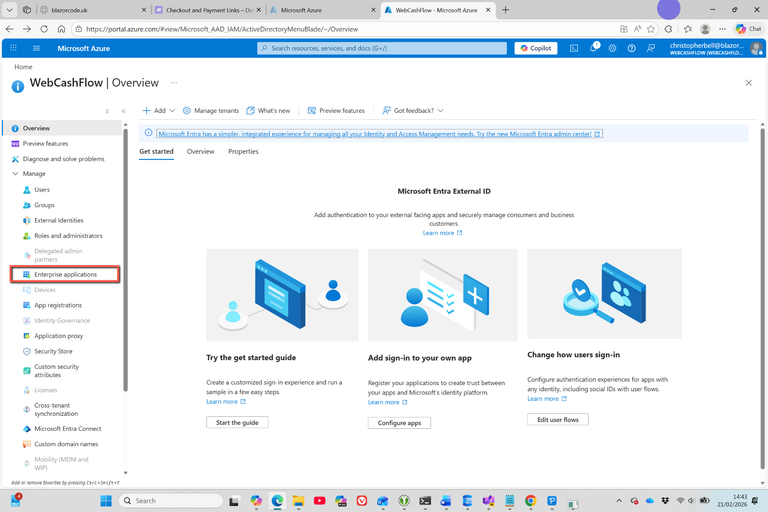Click the Copilot button in header
This screenshot has height=512, width=768.
pos(536,48)
